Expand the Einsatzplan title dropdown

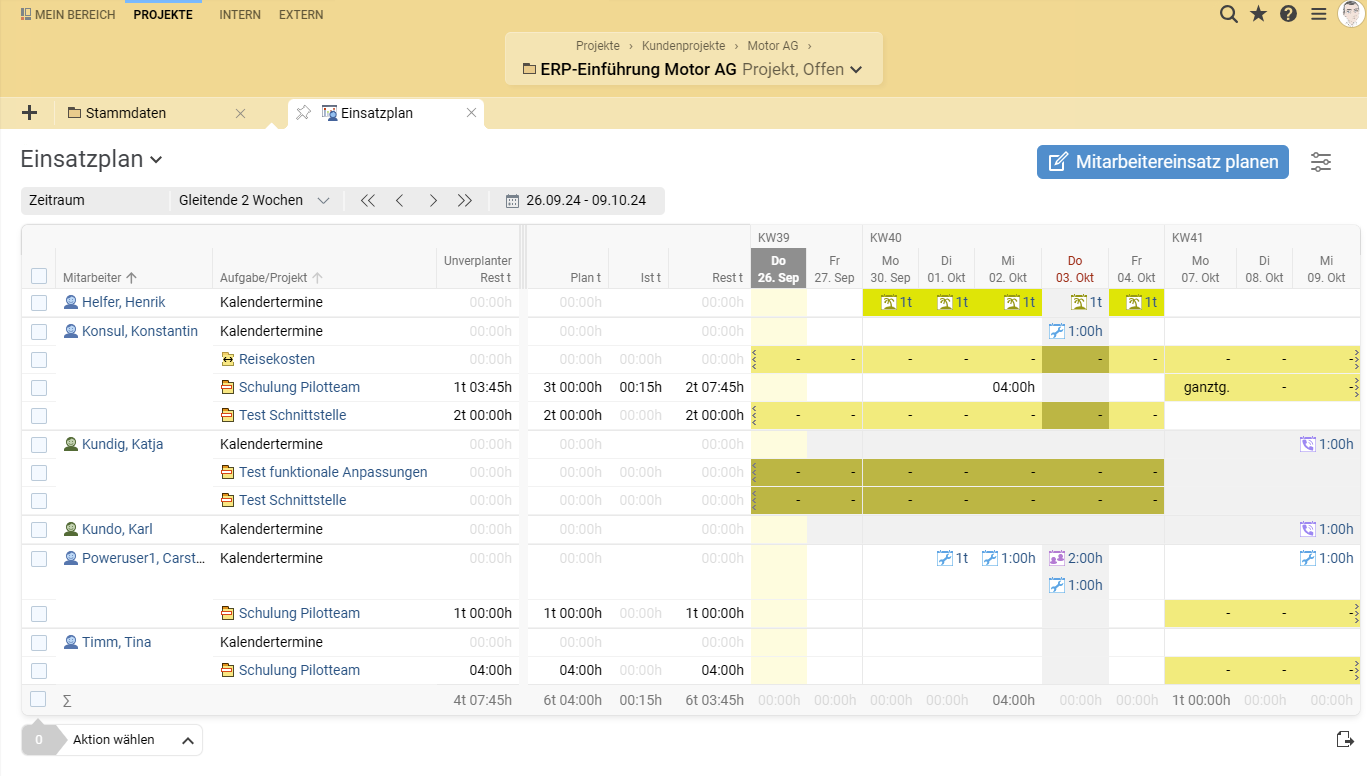click(x=157, y=160)
